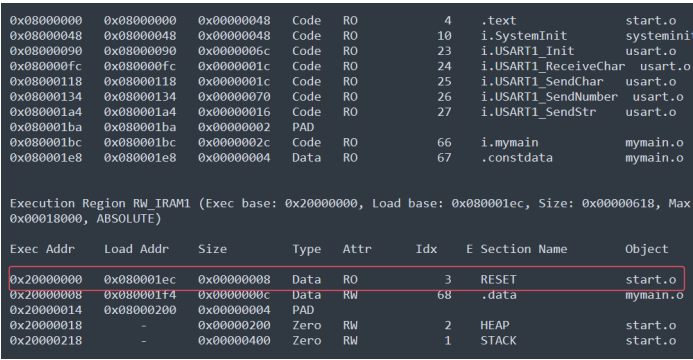Select the .text section name
This screenshot has height=360, width=693.
pyautogui.click(x=499, y=21)
